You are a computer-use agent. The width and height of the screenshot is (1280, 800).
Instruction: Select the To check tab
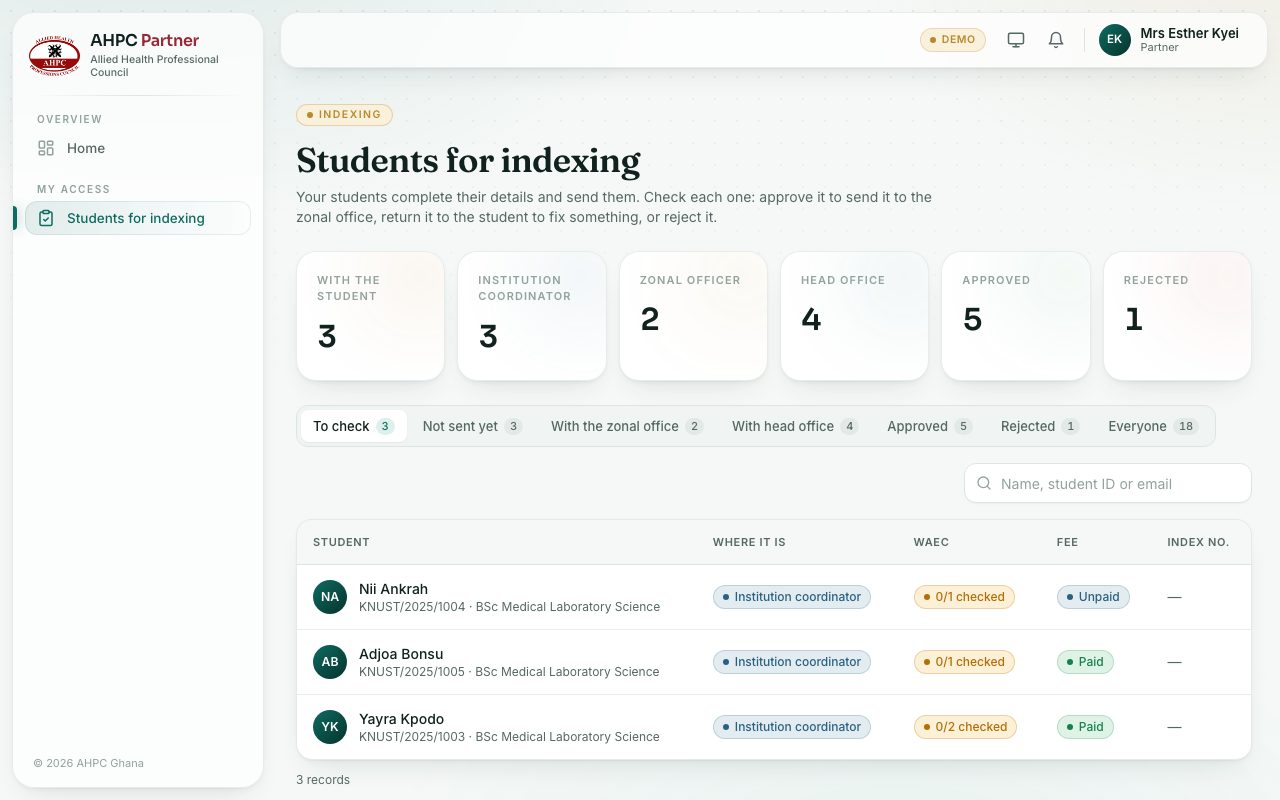(354, 426)
